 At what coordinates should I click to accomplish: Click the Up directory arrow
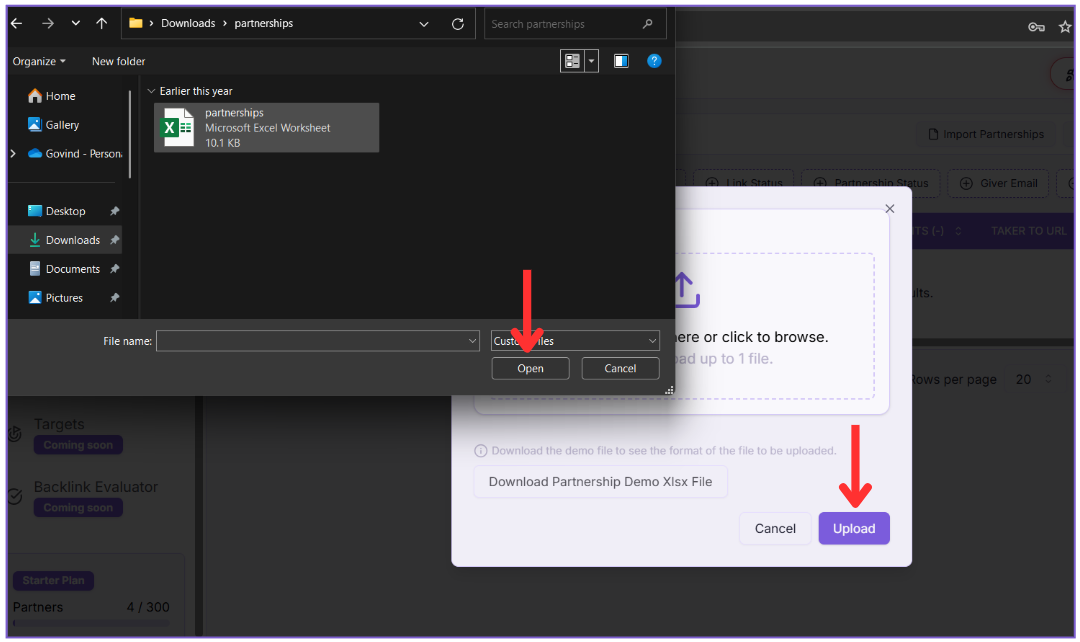point(102,23)
